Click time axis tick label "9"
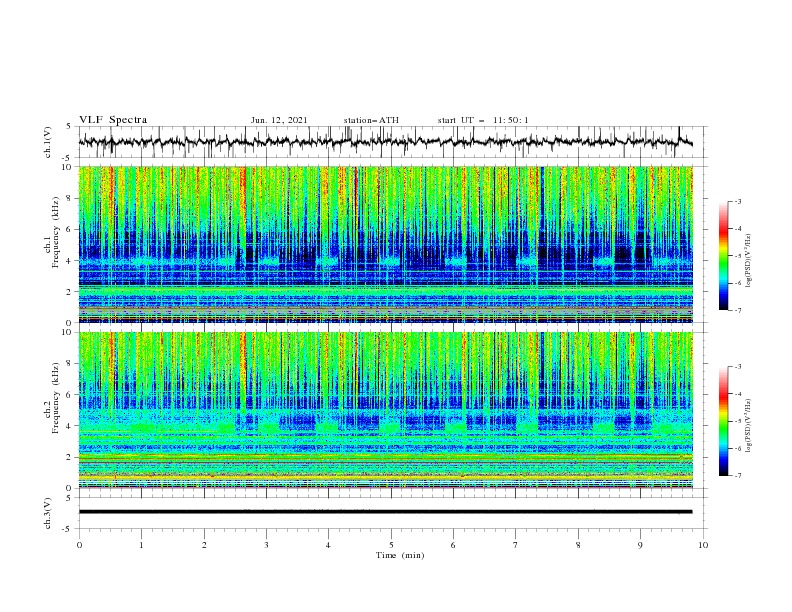Viewport: 792px width, 612px height. (x=640, y=545)
